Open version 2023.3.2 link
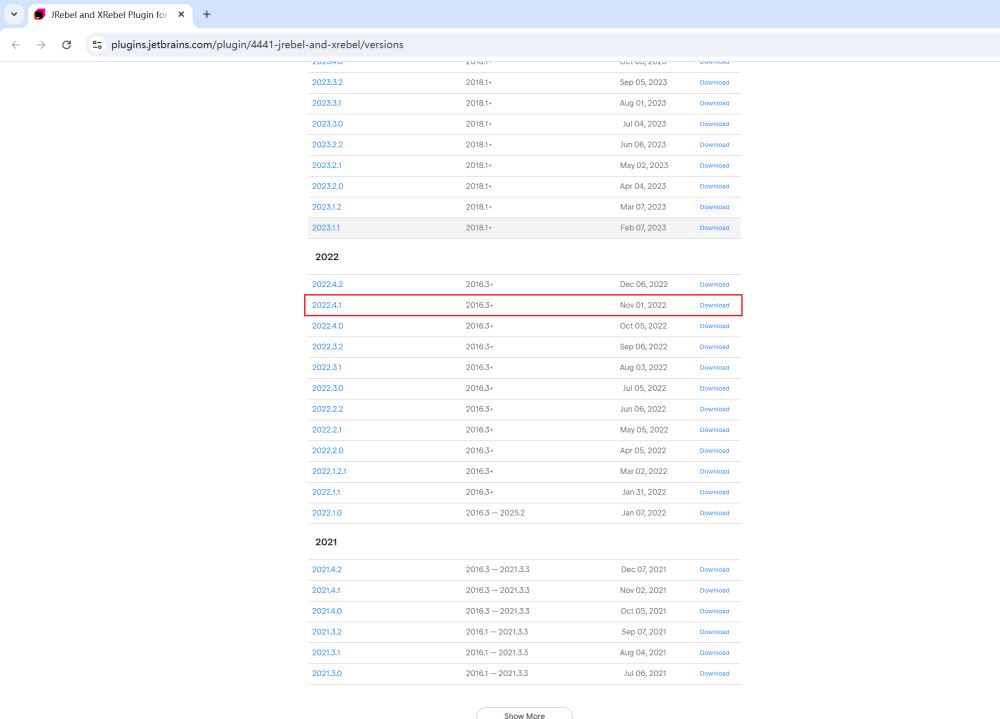 327,82
